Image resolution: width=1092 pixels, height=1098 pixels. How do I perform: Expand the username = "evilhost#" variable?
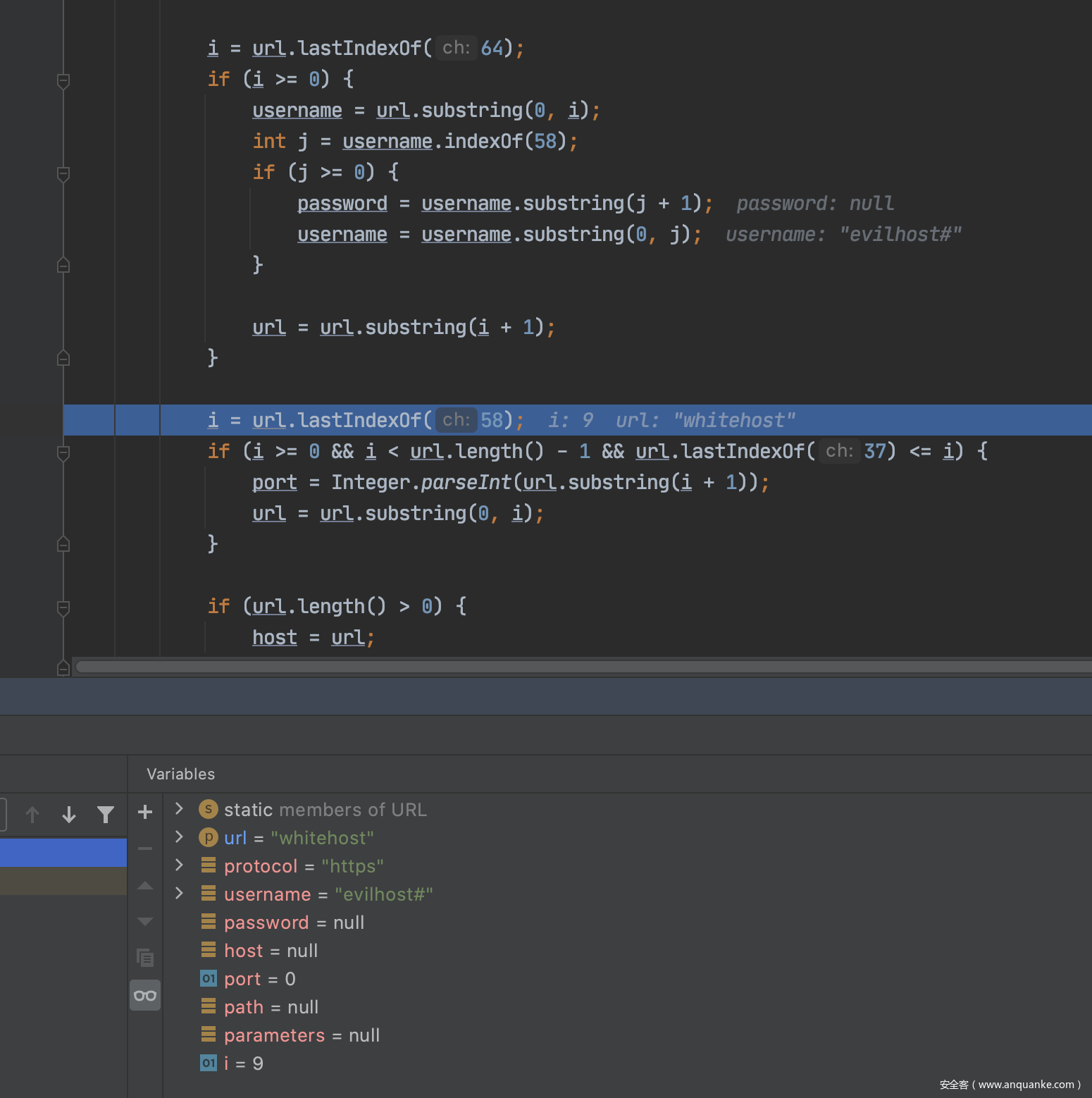(x=179, y=893)
